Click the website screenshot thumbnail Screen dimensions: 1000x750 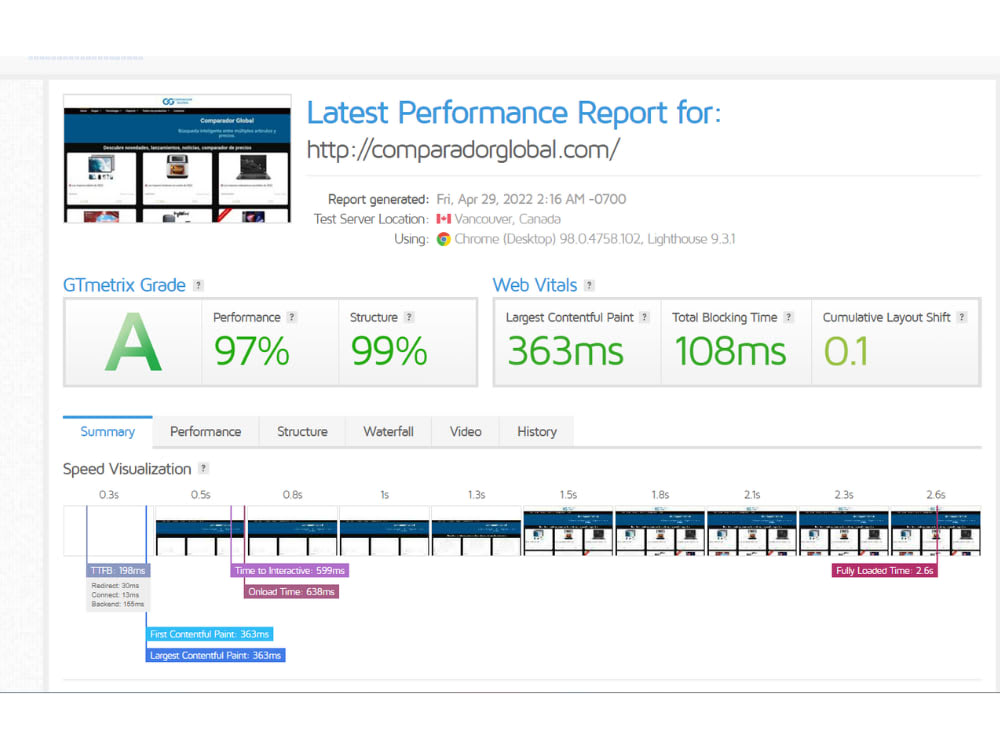[x=177, y=158]
